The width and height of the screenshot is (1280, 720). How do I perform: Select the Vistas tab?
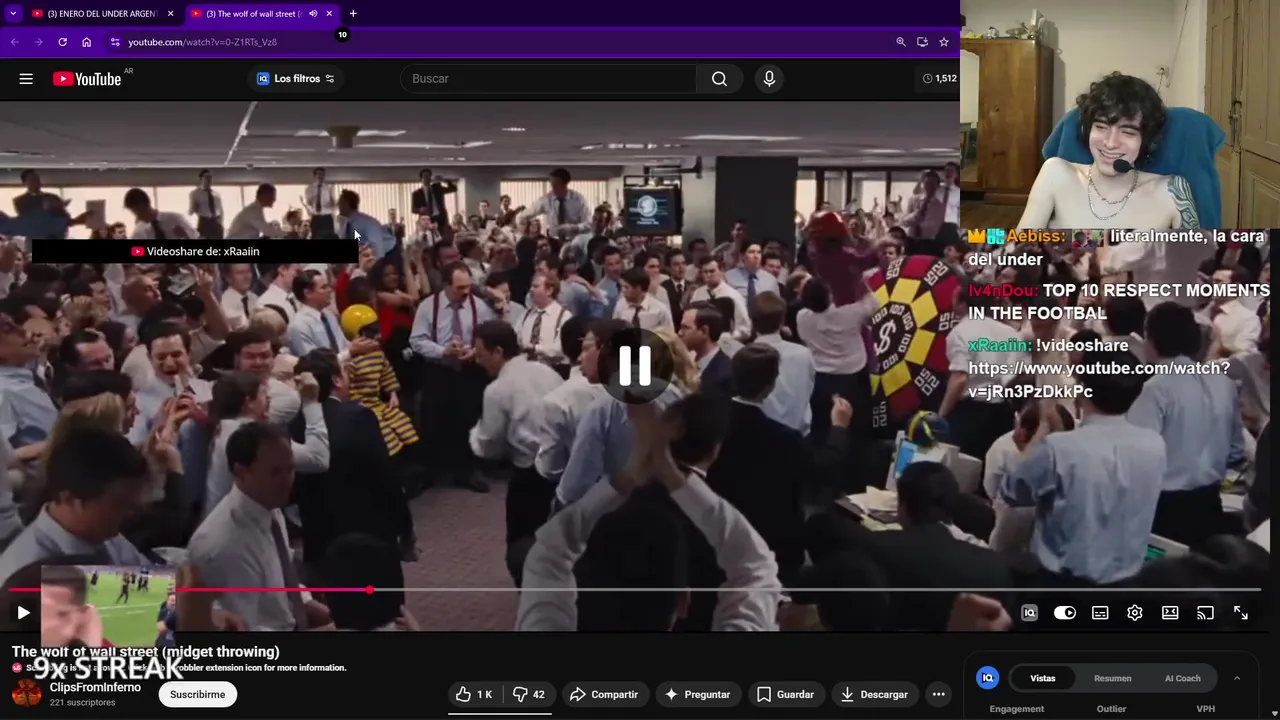1043,678
